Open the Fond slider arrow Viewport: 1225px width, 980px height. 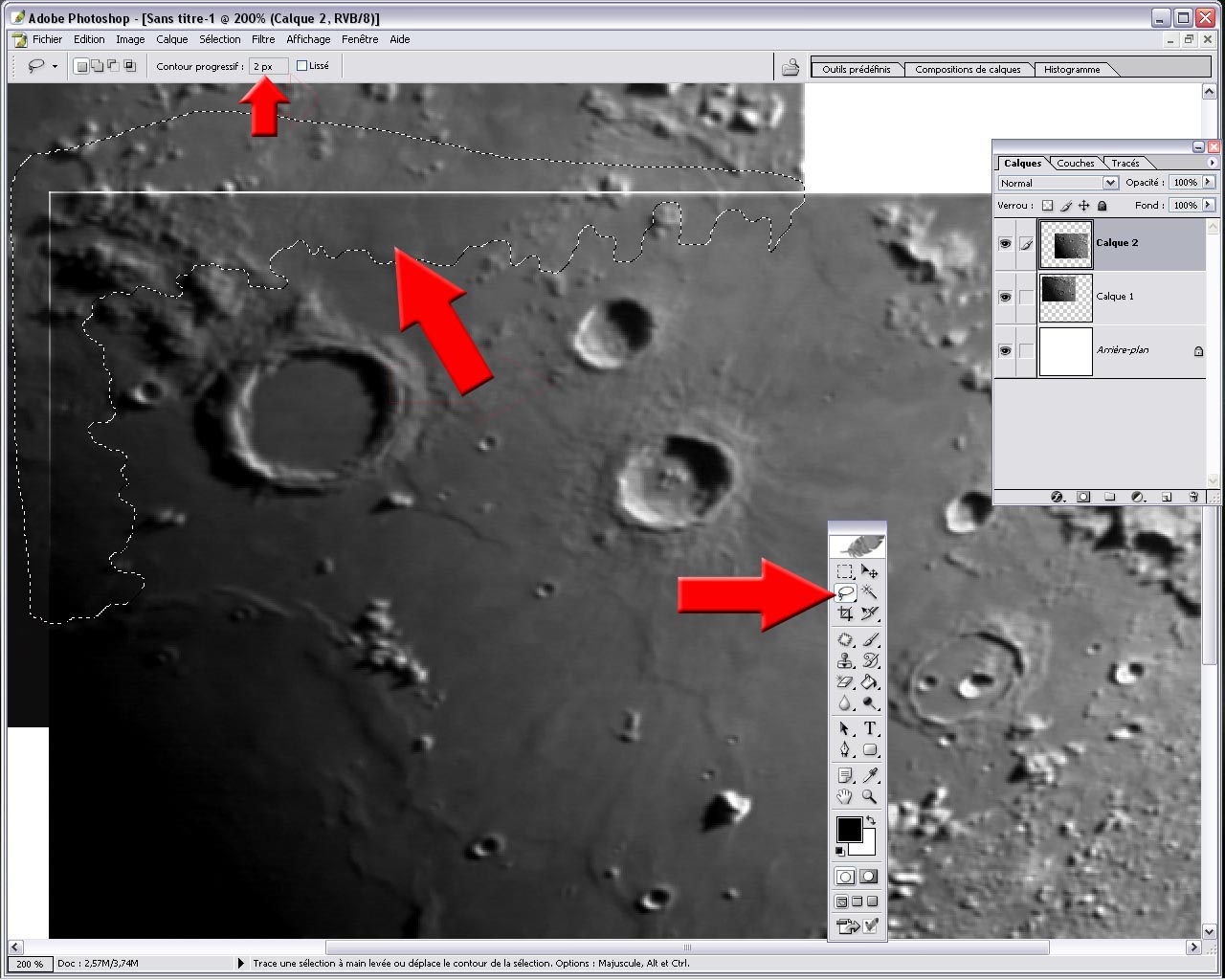point(1209,205)
